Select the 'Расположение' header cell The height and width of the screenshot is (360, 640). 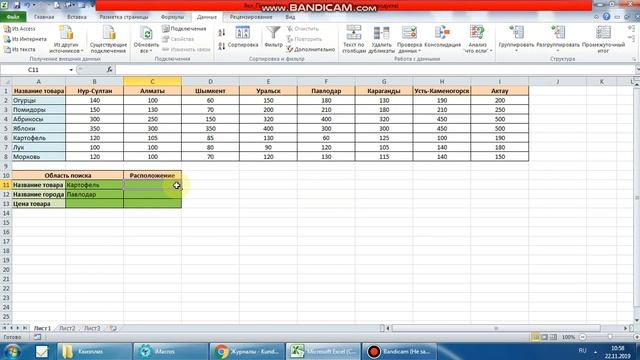(152, 176)
